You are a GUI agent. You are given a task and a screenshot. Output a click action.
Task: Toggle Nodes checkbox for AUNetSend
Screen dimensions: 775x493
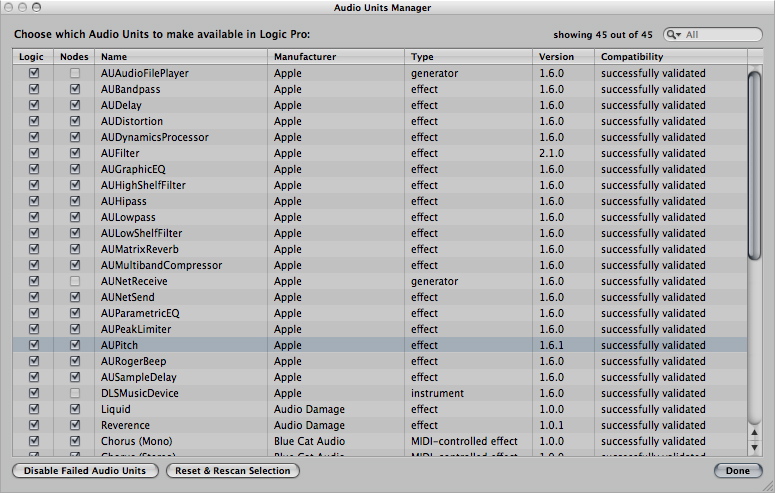point(75,297)
